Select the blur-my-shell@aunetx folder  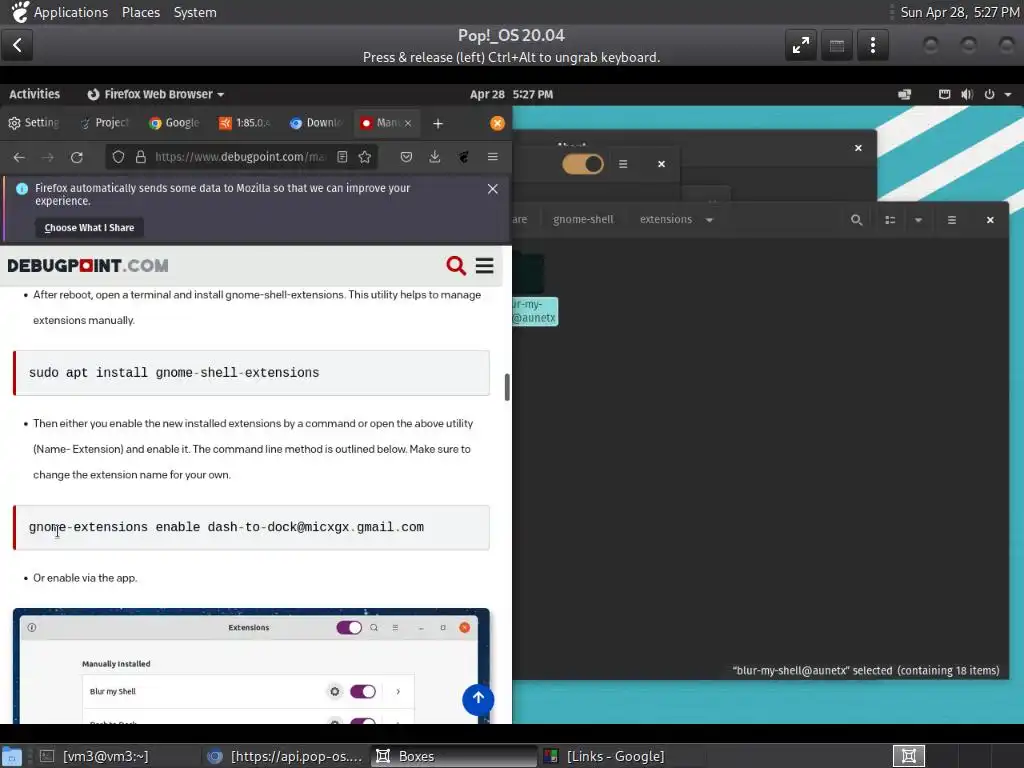(x=534, y=312)
